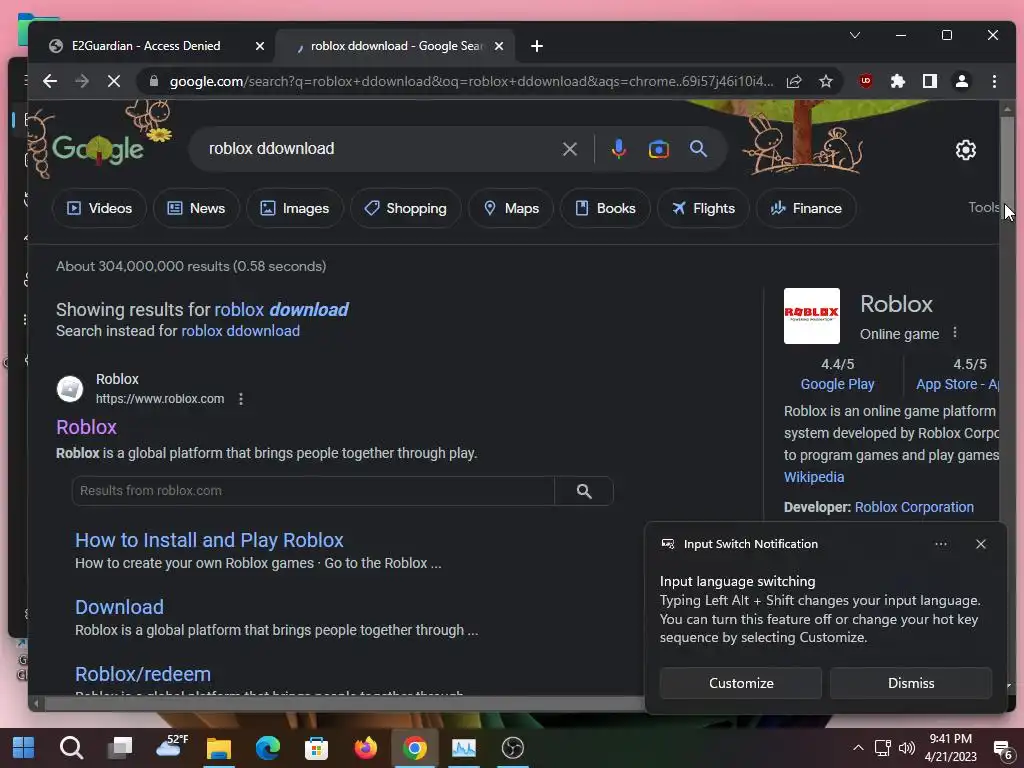The width and height of the screenshot is (1024, 768).
Task: Select the News search filter
Action: pyautogui.click(x=196, y=208)
